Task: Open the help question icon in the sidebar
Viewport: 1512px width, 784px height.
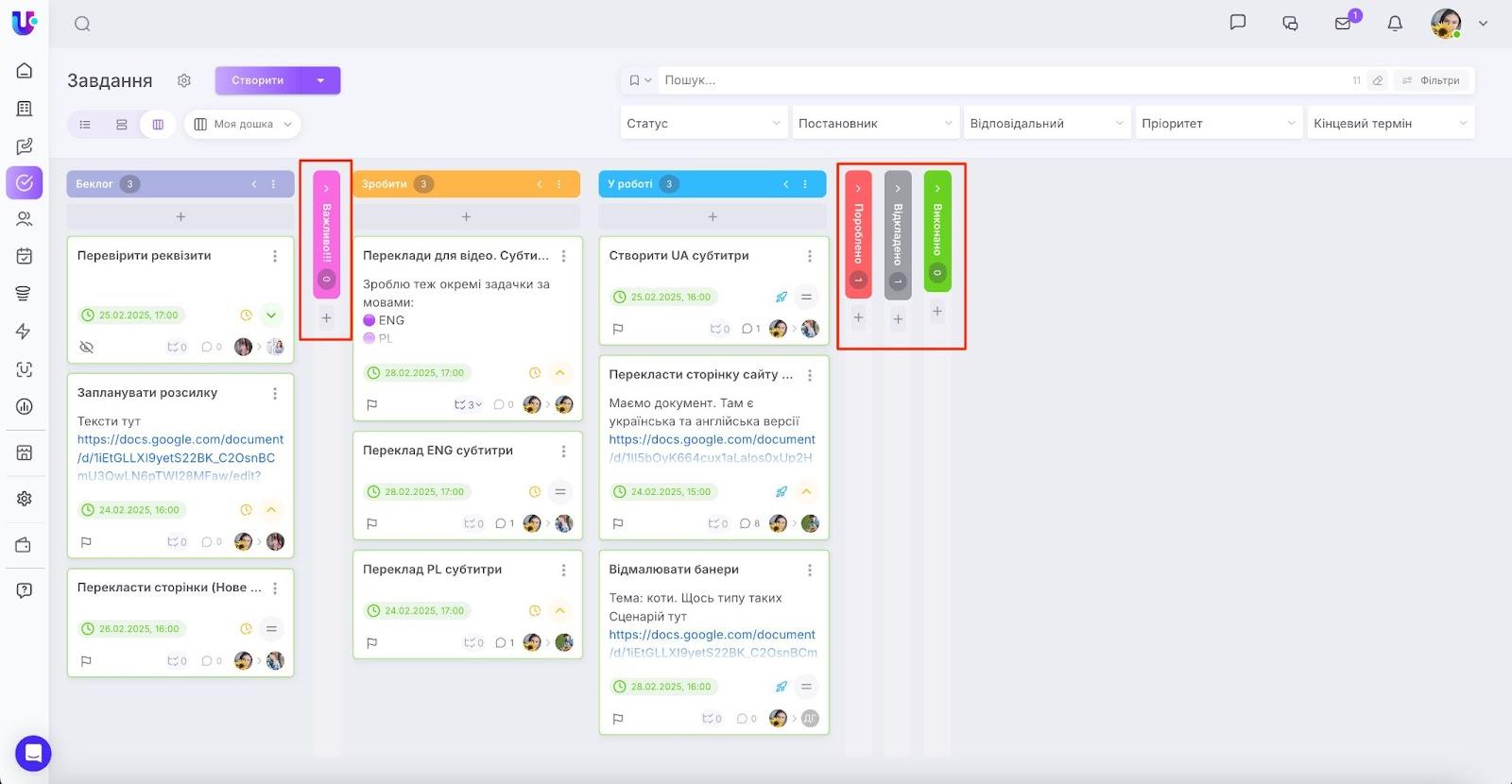Action: (25, 590)
